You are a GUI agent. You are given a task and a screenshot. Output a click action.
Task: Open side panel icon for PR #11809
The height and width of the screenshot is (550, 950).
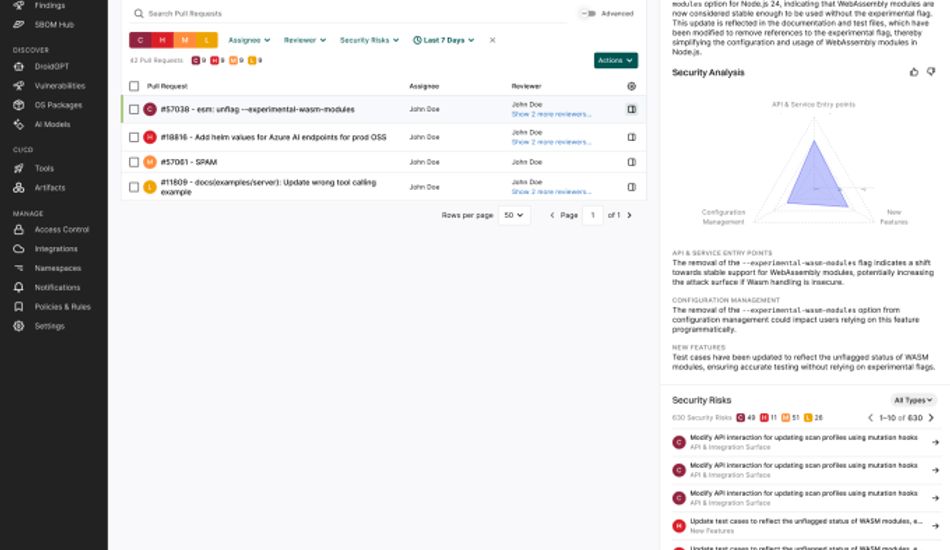pos(631,187)
